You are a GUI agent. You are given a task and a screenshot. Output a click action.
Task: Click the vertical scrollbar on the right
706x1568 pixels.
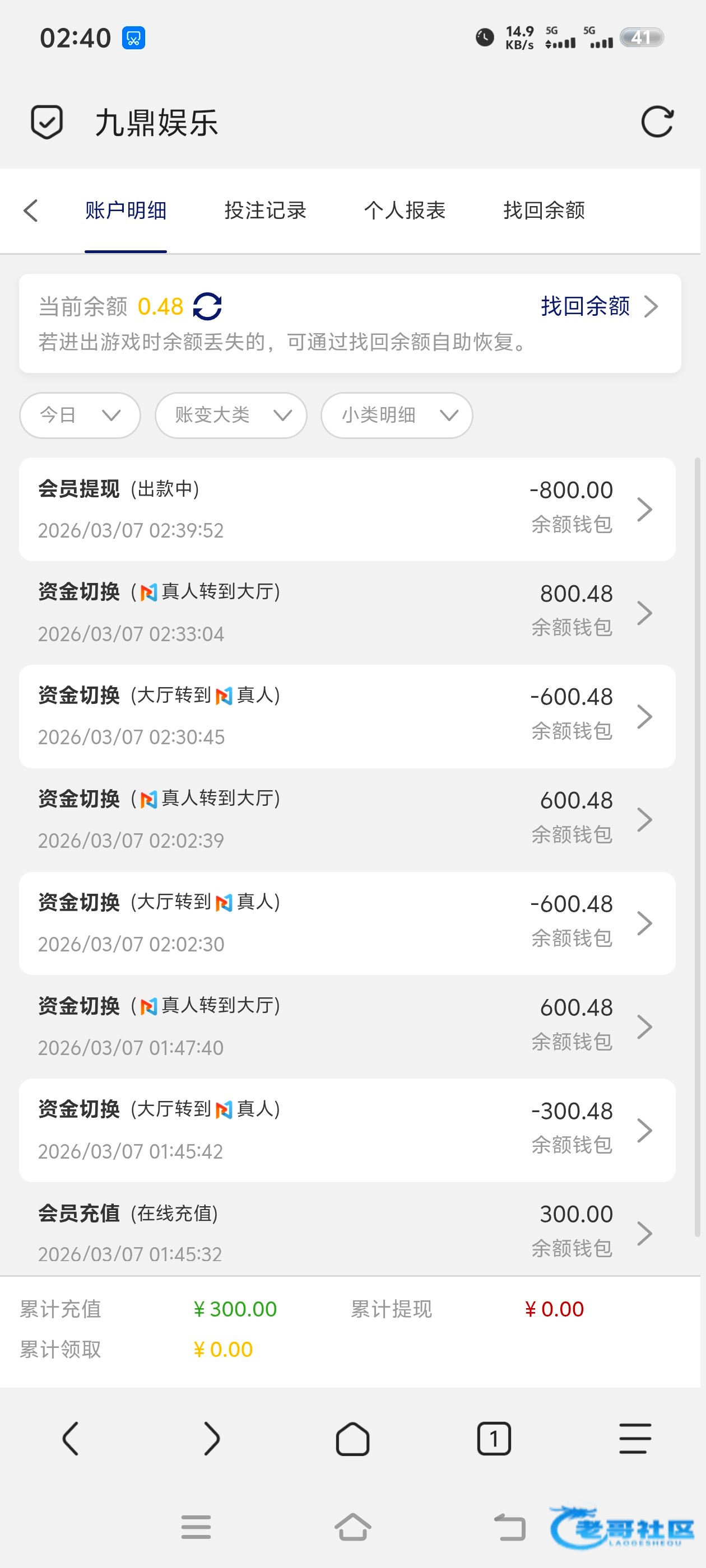pos(697,846)
